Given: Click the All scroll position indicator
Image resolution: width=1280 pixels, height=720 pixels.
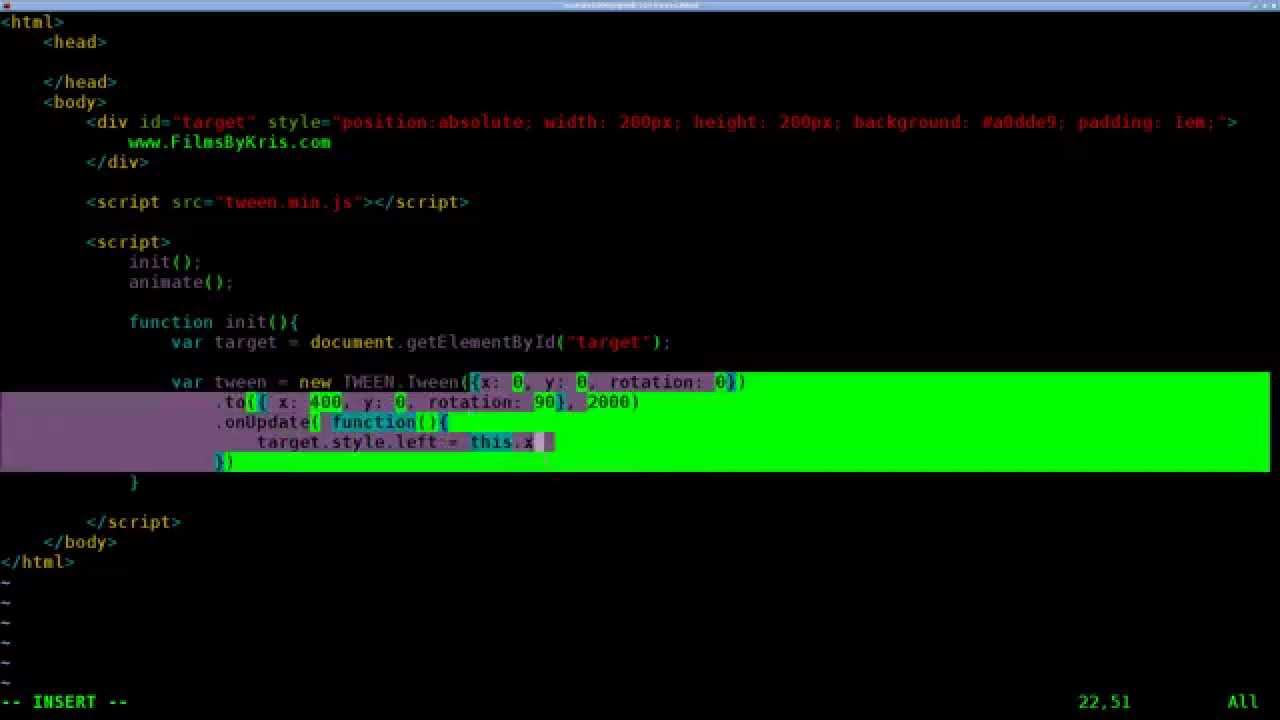Looking at the screenshot, I should pyautogui.click(x=1243, y=702).
